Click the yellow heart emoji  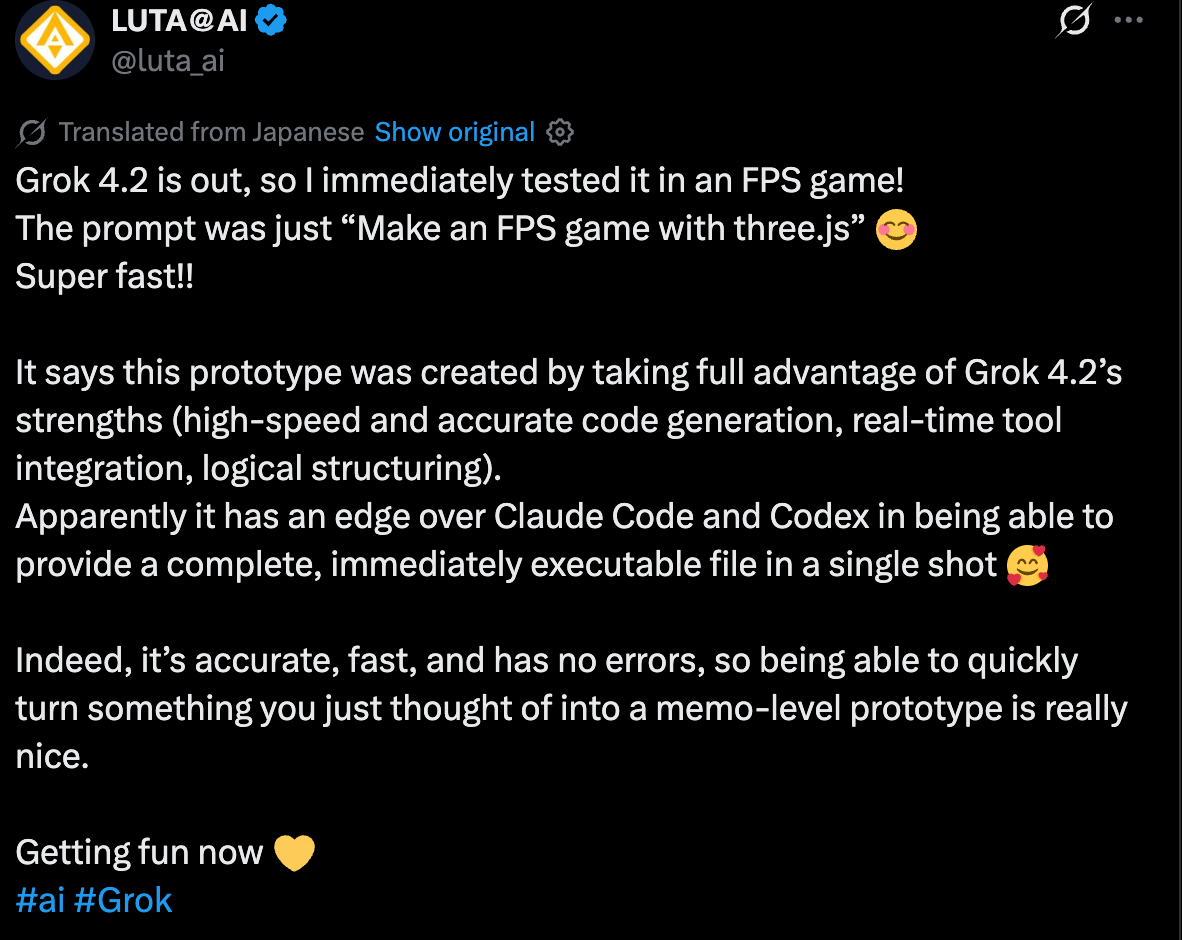[x=293, y=853]
